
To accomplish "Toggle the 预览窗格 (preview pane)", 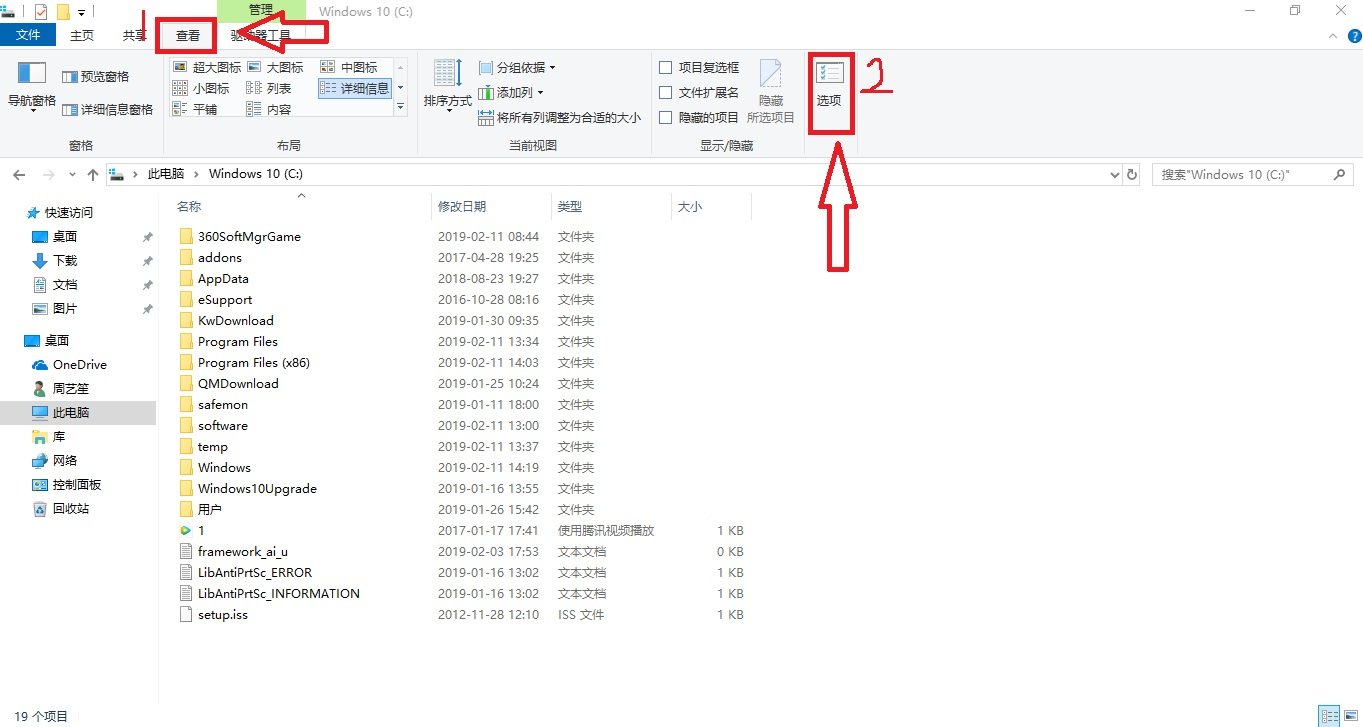I will pos(95,76).
